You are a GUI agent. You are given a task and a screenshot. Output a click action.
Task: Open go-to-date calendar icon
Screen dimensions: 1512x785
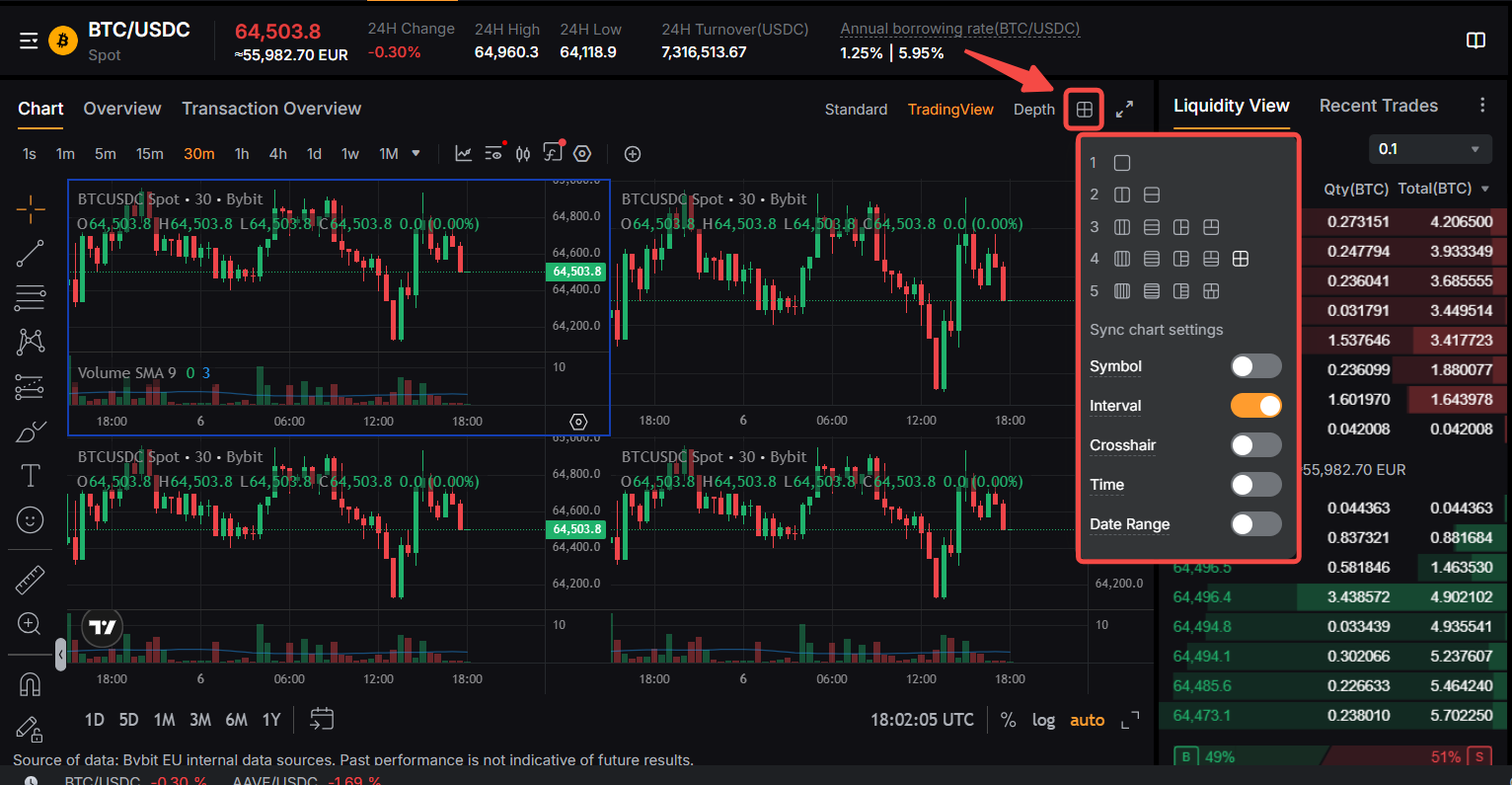(x=322, y=719)
